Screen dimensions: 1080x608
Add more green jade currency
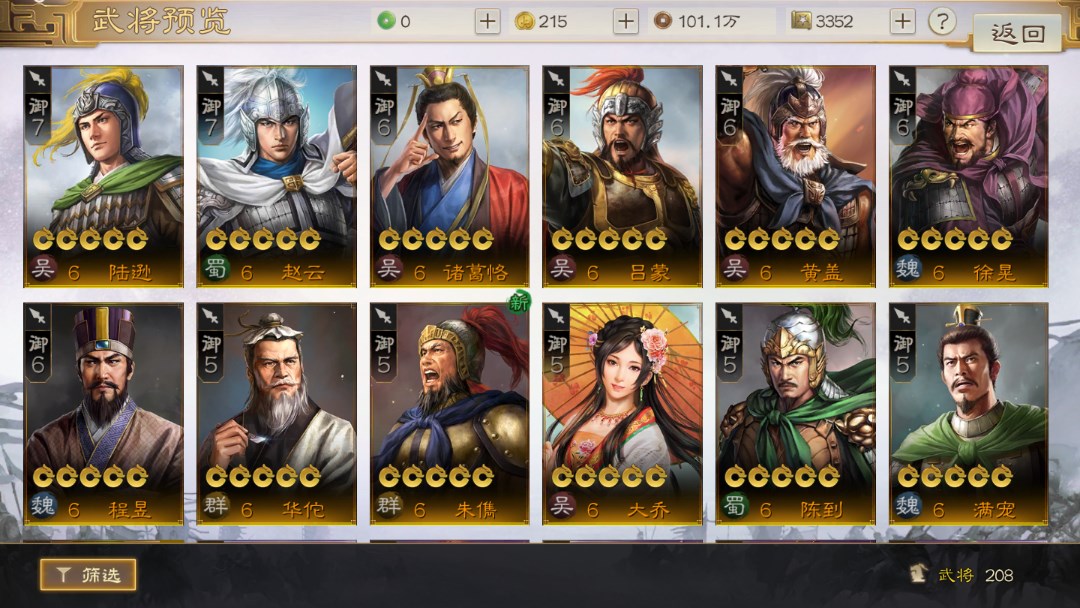tap(487, 21)
